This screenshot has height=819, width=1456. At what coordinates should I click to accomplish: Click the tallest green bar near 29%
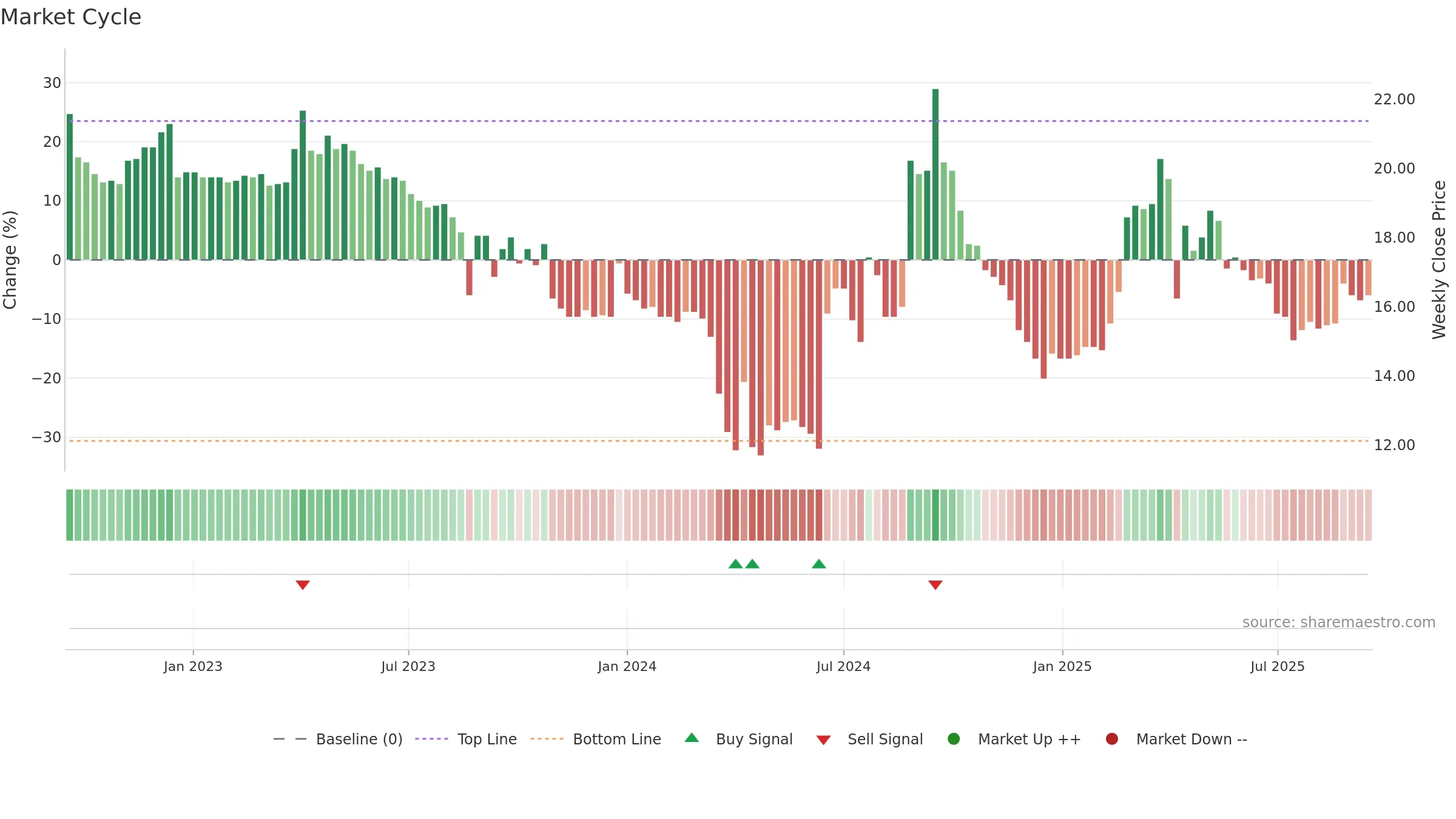pyautogui.click(x=935, y=174)
